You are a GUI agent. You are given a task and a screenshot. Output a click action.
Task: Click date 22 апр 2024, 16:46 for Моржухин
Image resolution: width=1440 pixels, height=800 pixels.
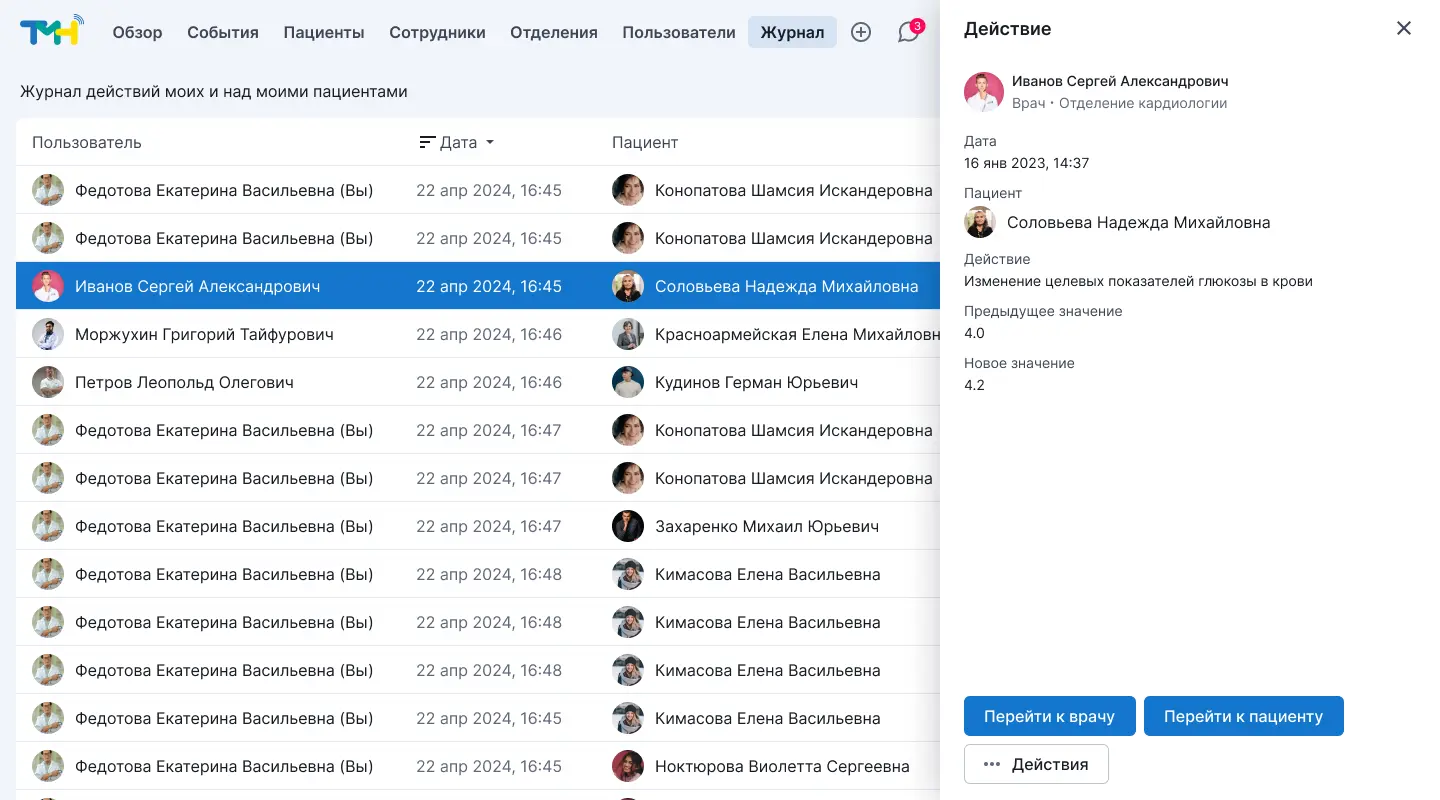point(489,334)
